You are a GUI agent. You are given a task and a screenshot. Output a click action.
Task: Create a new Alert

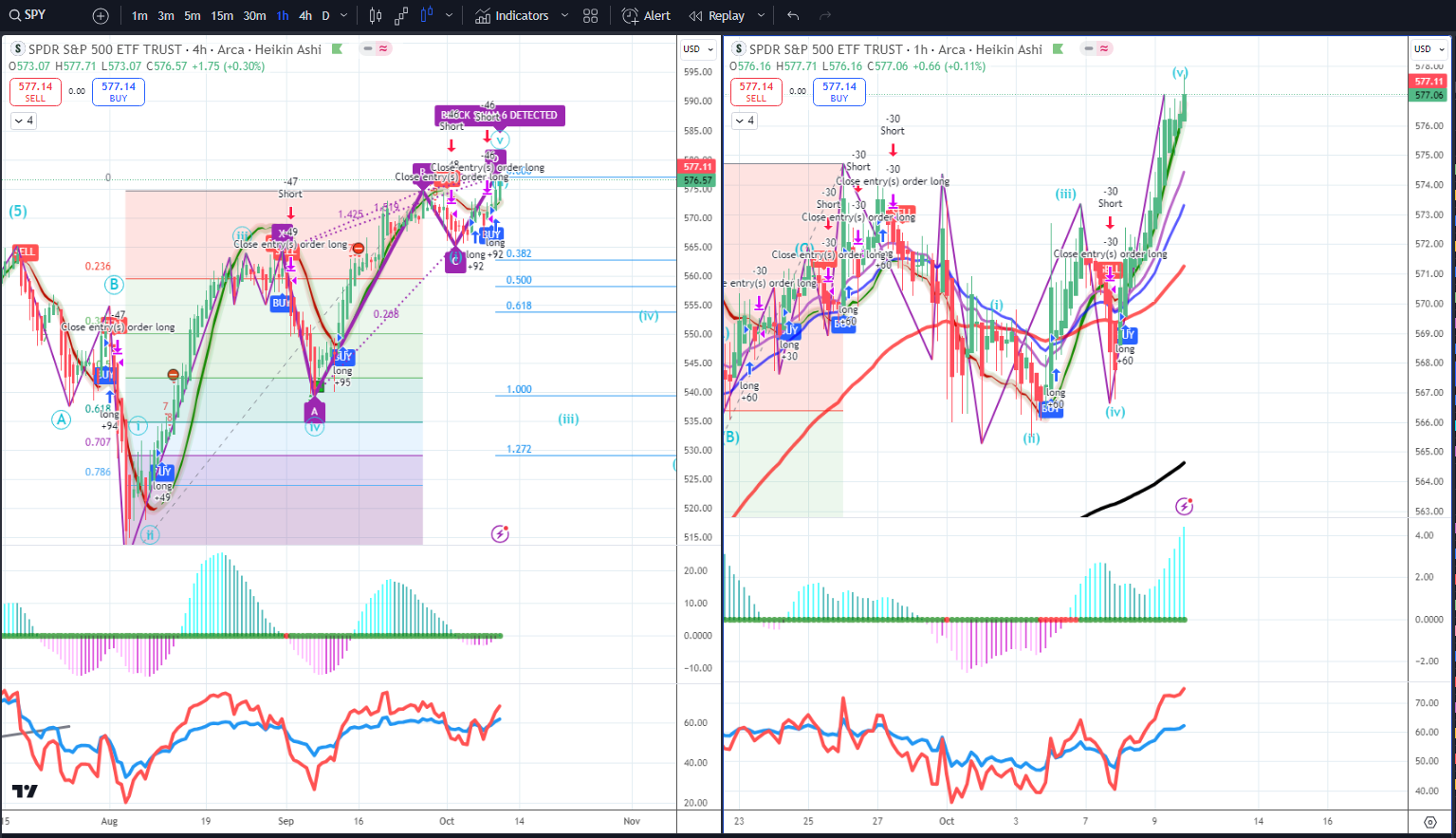646,16
